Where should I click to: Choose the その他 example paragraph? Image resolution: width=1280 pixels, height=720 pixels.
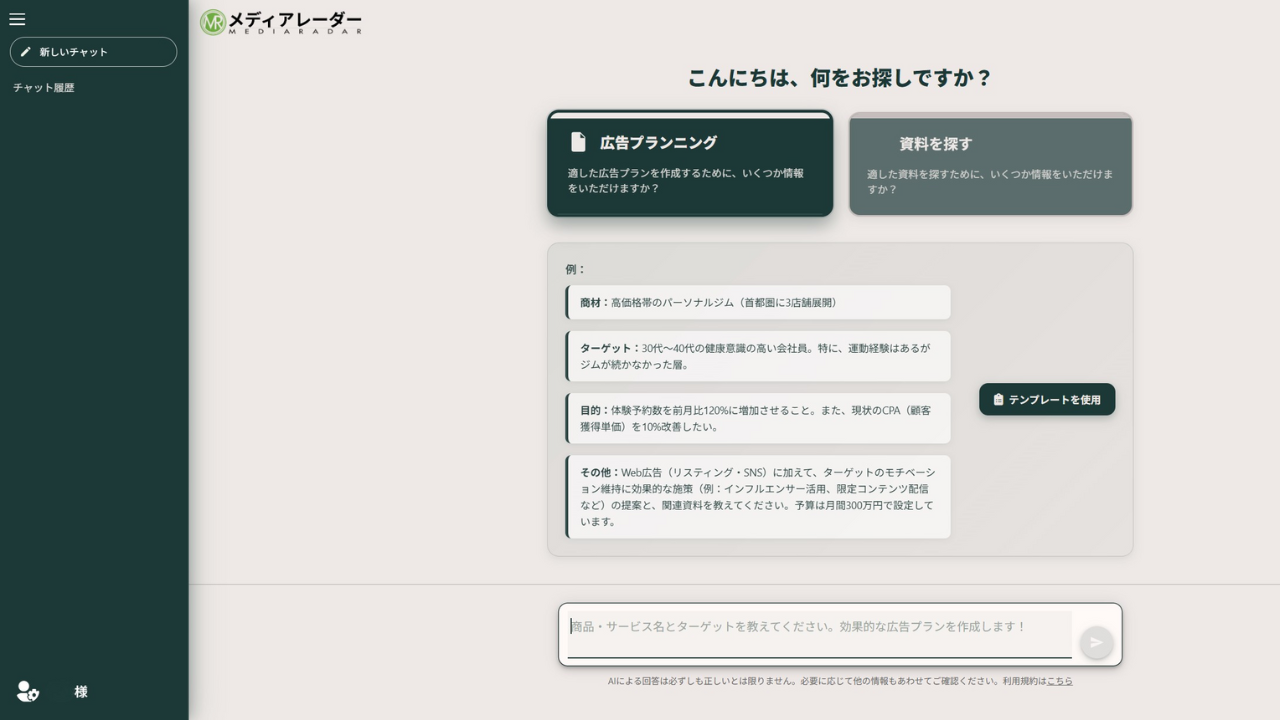(758, 497)
